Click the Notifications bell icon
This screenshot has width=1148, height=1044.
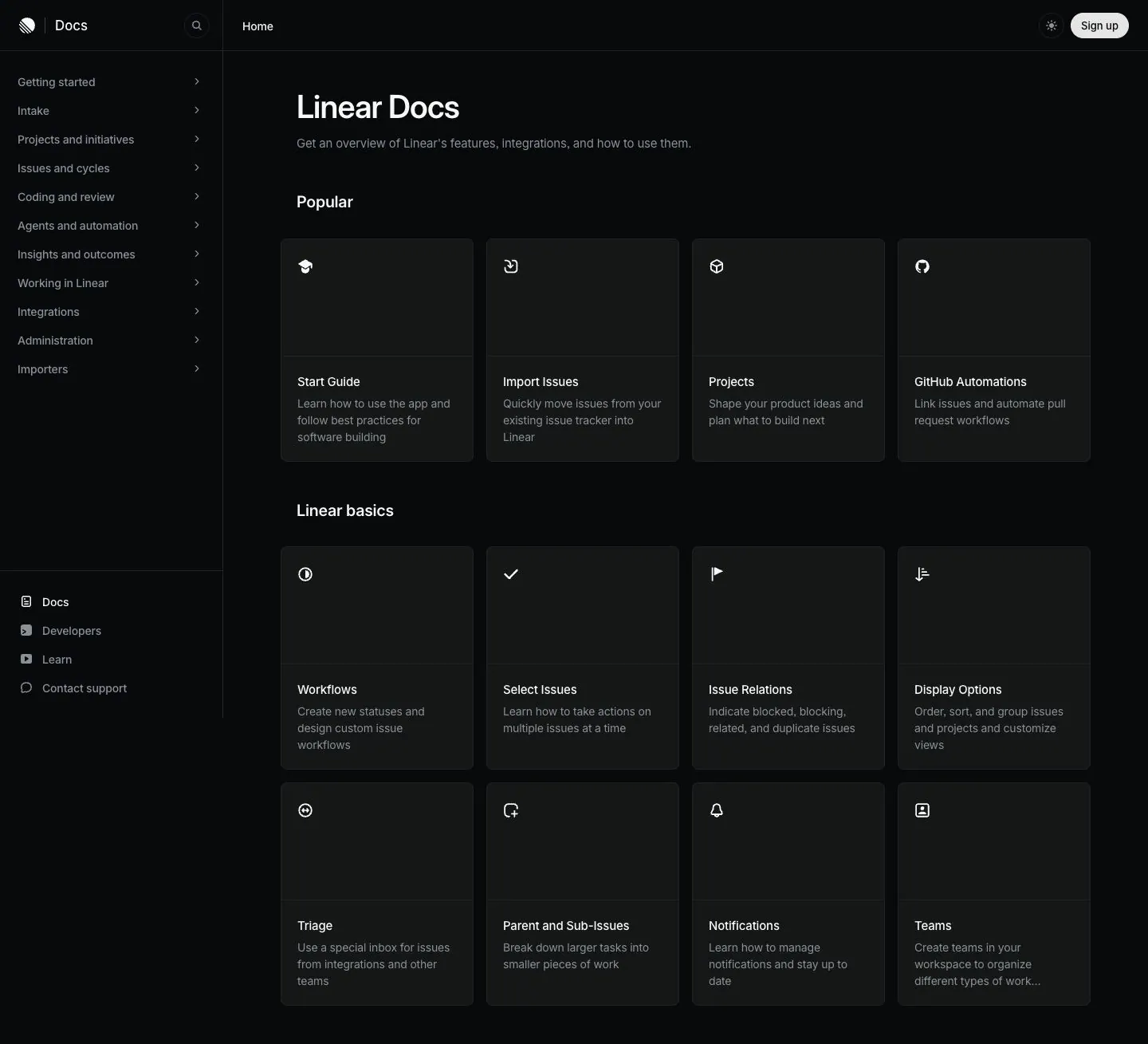[x=717, y=810]
